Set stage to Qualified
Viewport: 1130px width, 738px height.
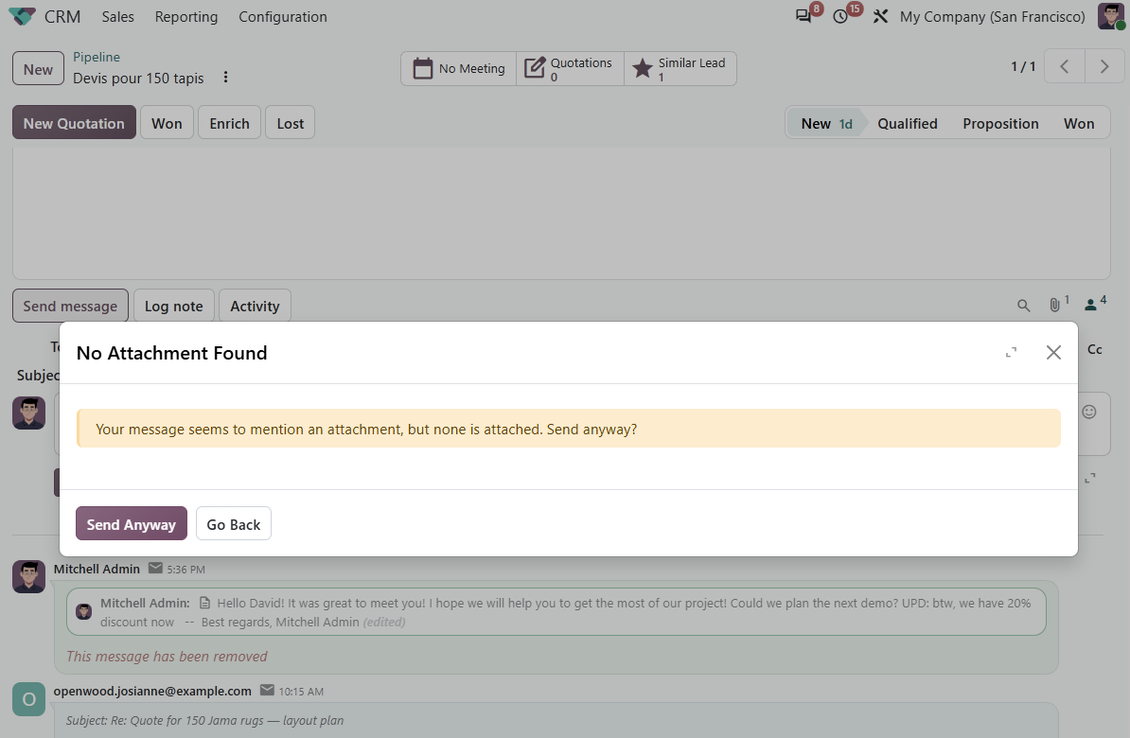tap(907, 123)
